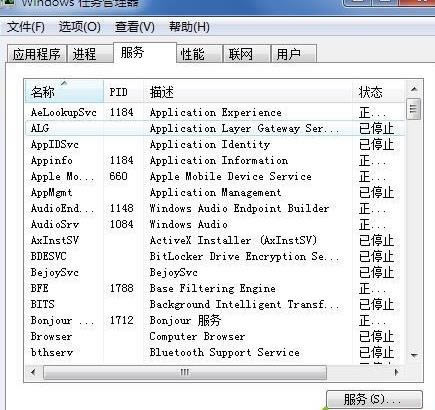Select the ALG service row
The width and height of the screenshot is (435, 410).
coord(215,128)
